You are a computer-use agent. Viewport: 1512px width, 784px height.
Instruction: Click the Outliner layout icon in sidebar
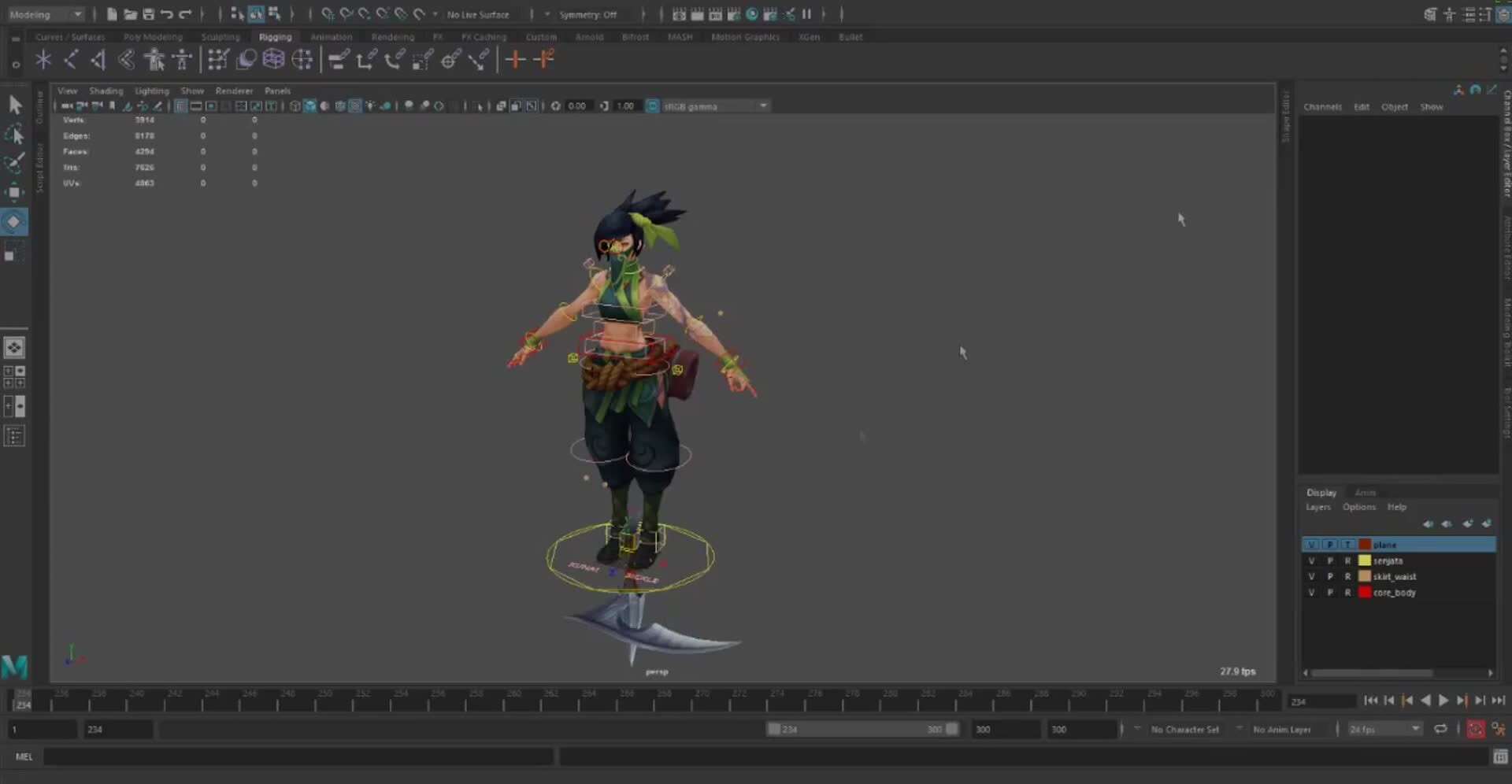(x=14, y=436)
